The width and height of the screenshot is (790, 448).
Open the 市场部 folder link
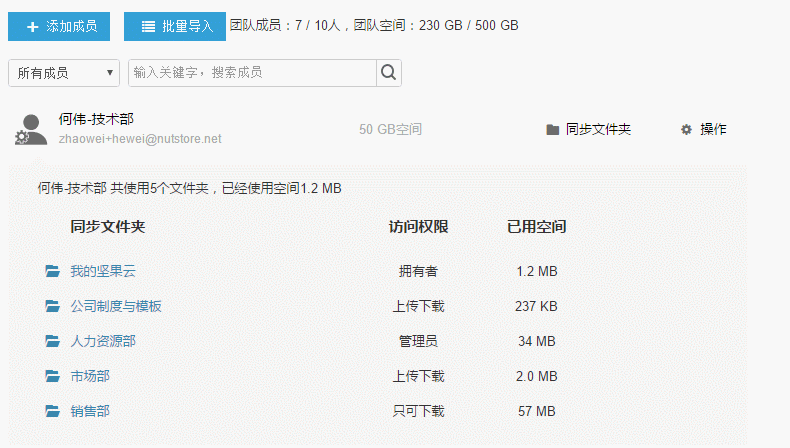point(90,376)
